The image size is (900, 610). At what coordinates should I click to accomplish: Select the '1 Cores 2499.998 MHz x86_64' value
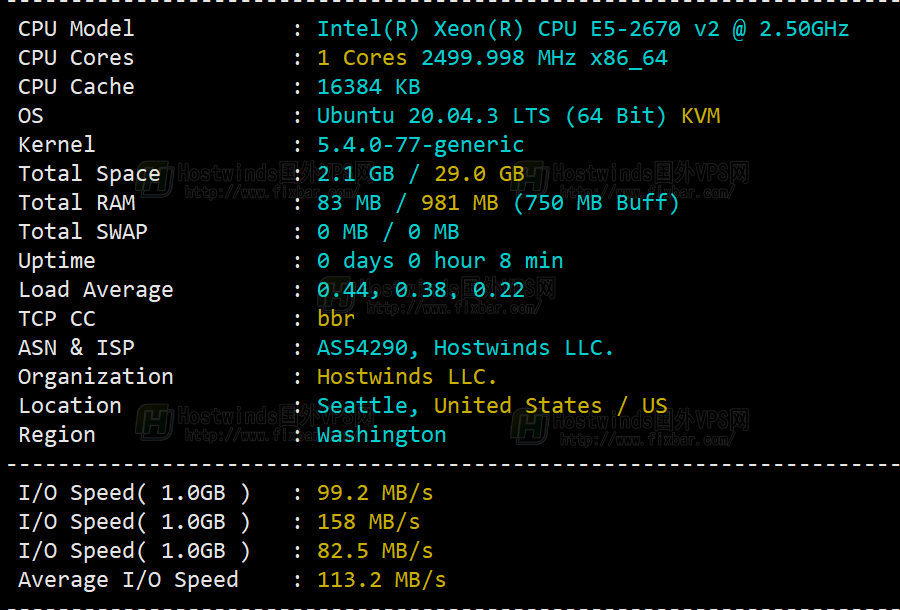492,58
